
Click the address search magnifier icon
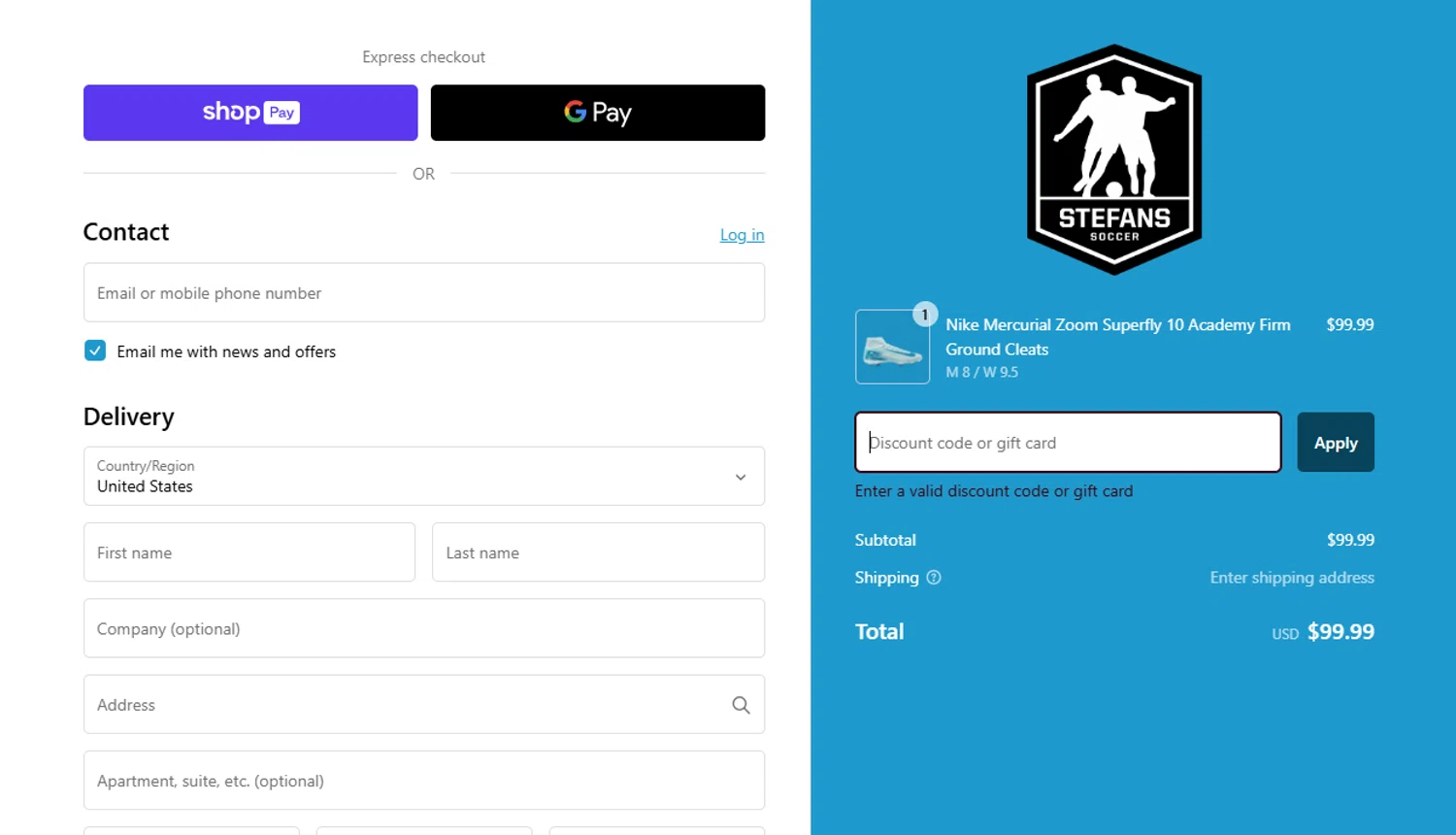click(x=741, y=705)
